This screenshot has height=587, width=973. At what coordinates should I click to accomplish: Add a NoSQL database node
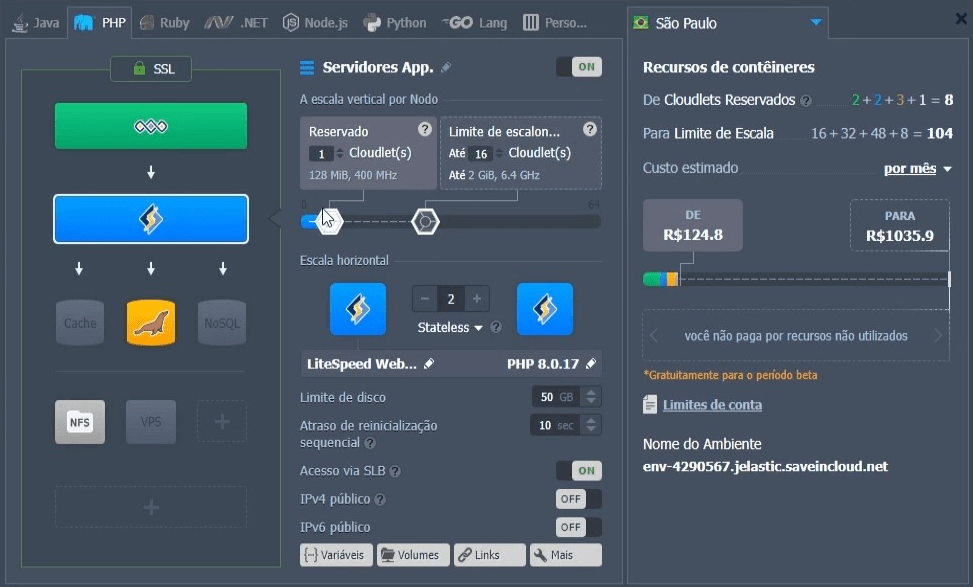click(222, 322)
